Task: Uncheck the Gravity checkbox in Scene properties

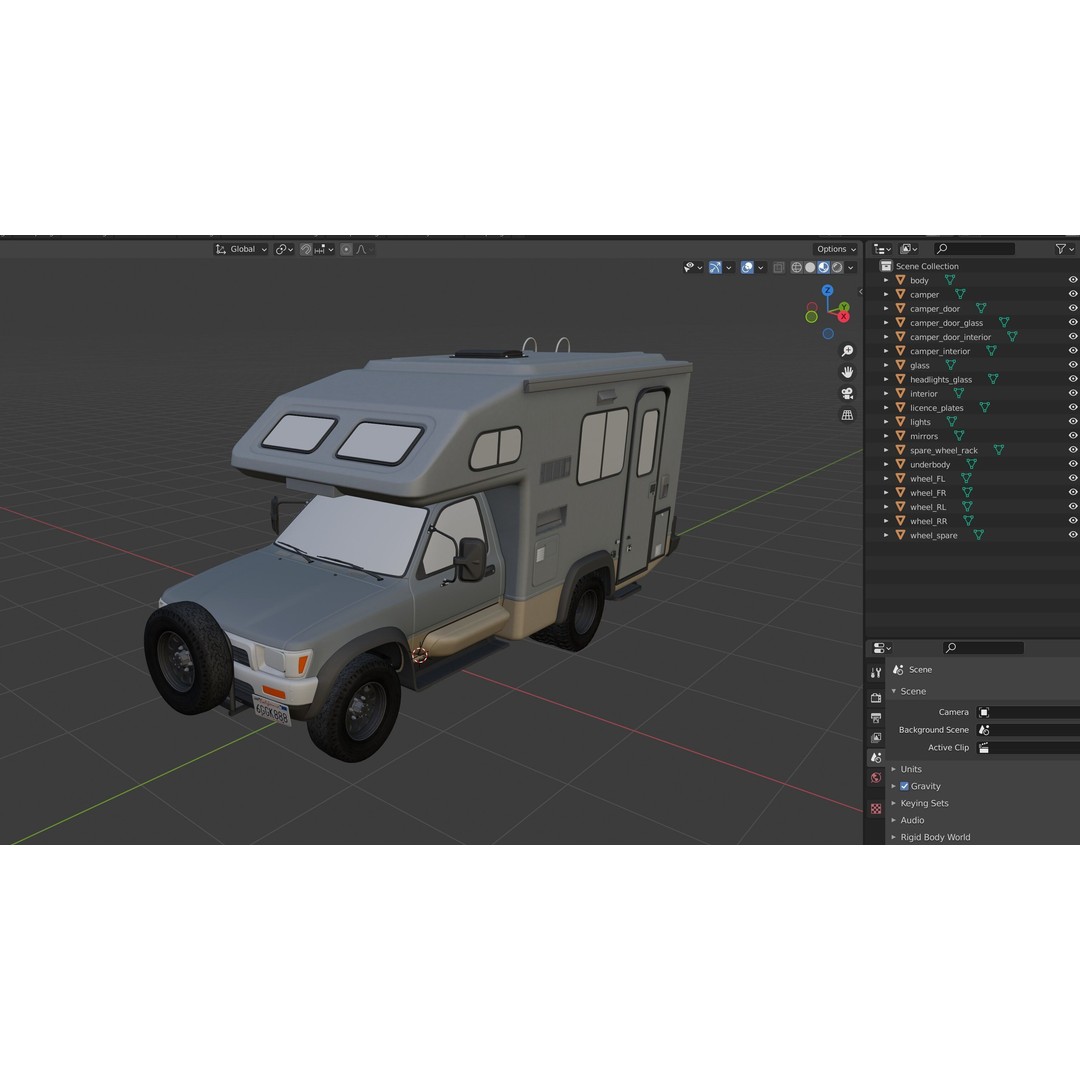Action: [904, 786]
